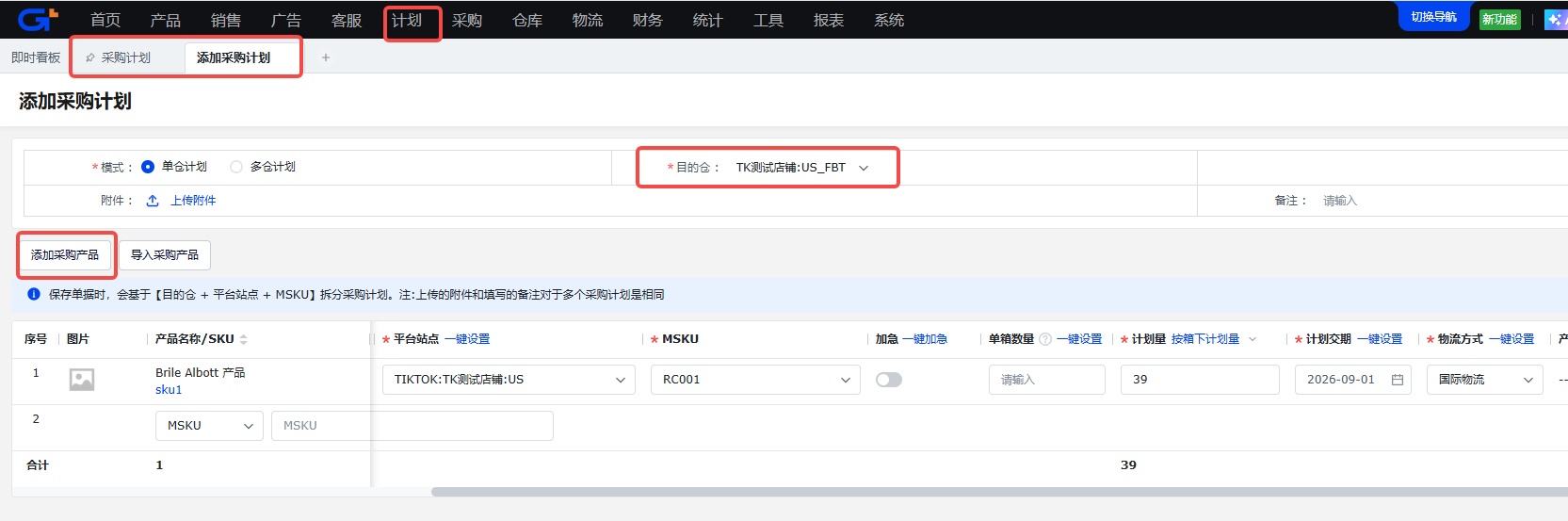
Task: Click 导入采购产品 button
Action: pos(165,255)
